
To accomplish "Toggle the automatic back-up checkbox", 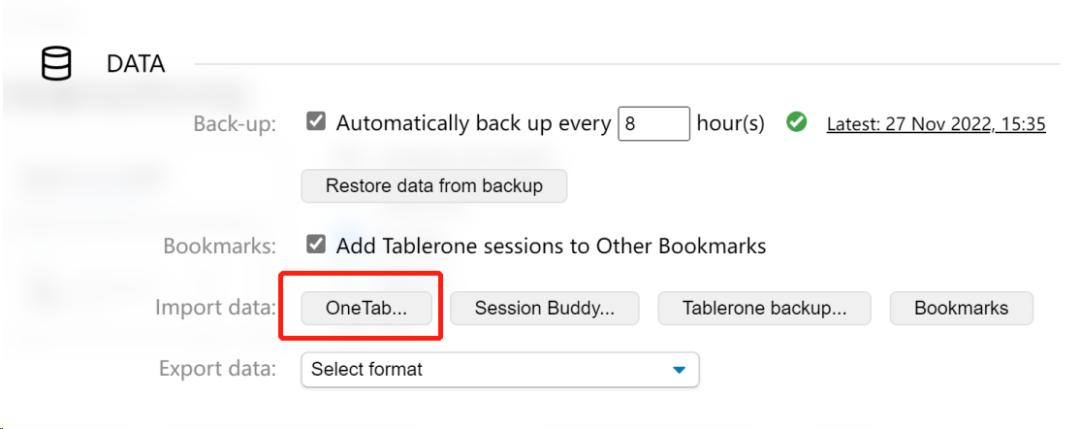I will click(x=316, y=122).
